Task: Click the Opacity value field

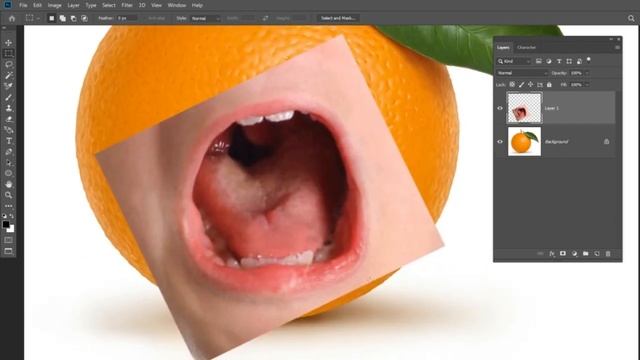Action: click(576, 73)
